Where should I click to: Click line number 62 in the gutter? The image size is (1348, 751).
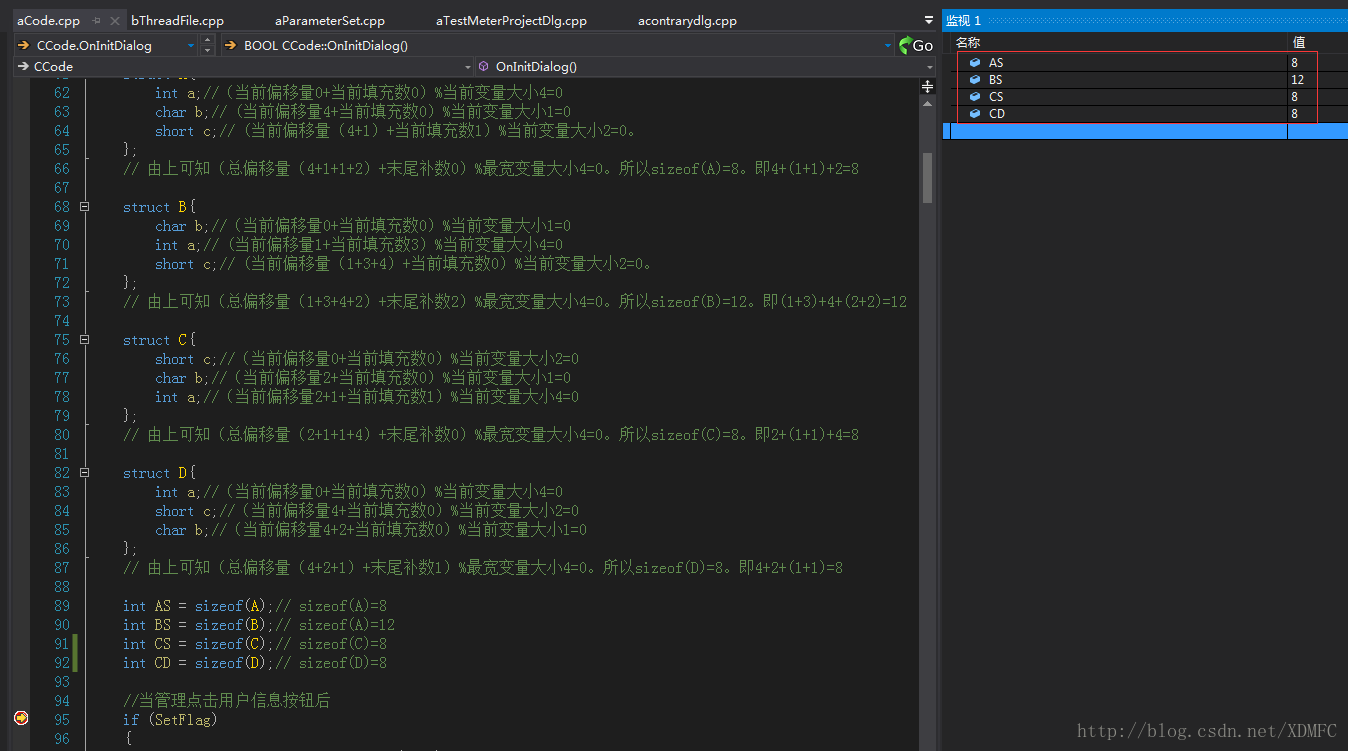tap(62, 93)
